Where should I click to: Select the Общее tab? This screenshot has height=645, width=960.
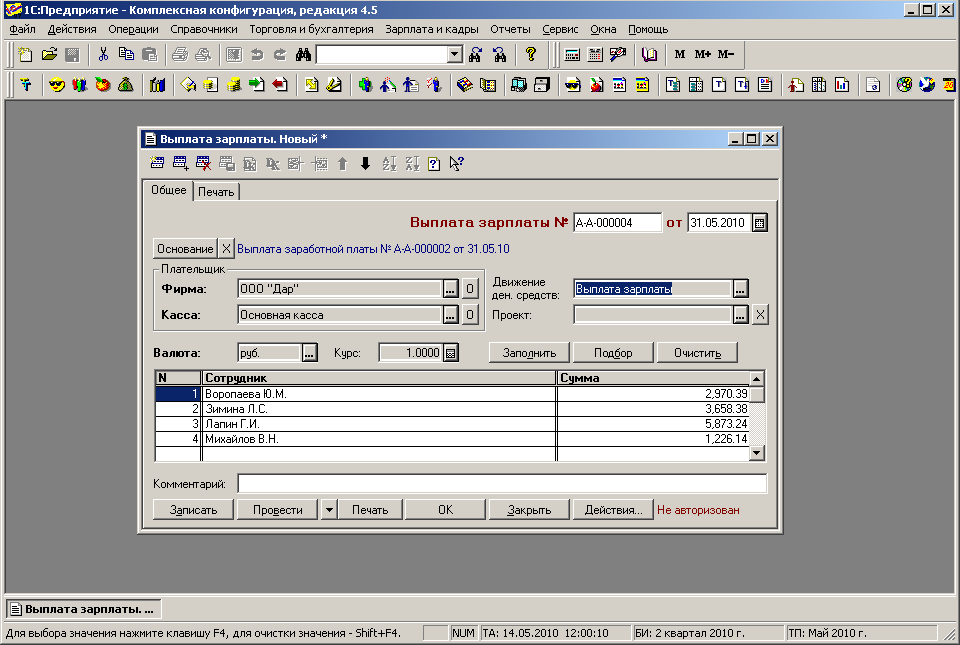(x=168, y=190)
